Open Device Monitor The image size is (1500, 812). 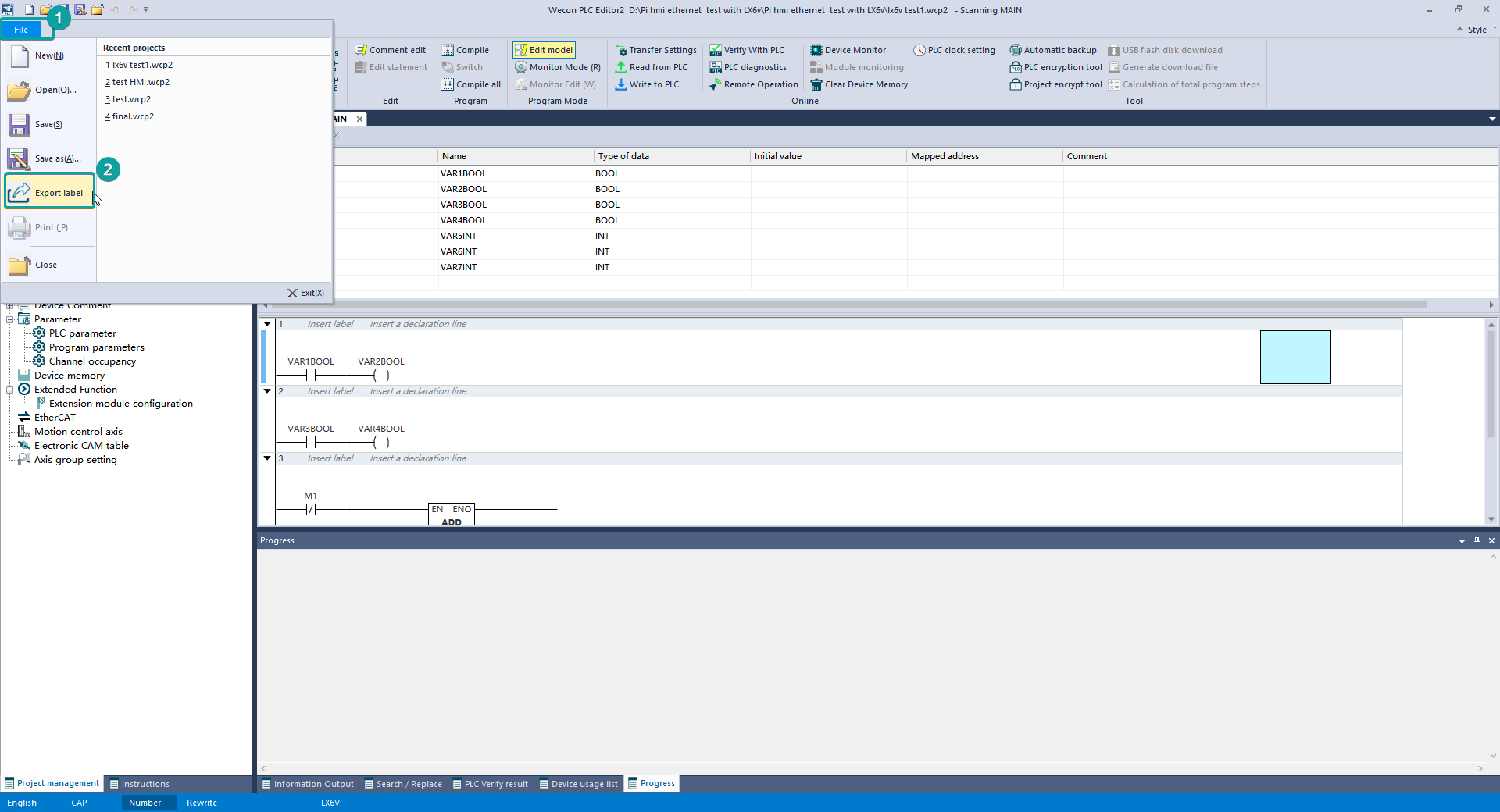coord(848,50)
